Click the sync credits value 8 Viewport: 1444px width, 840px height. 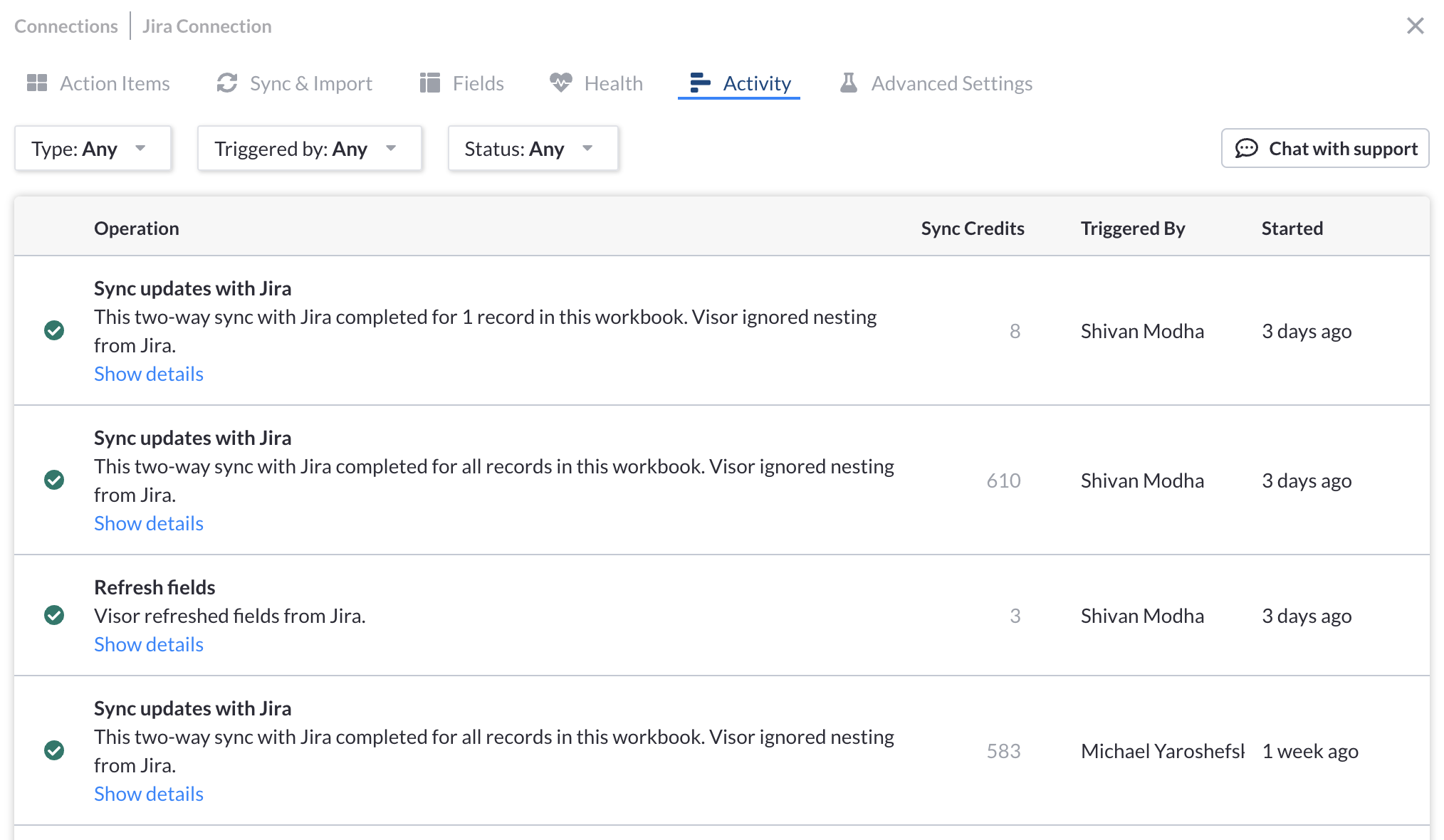click(x=1015, y=331)
